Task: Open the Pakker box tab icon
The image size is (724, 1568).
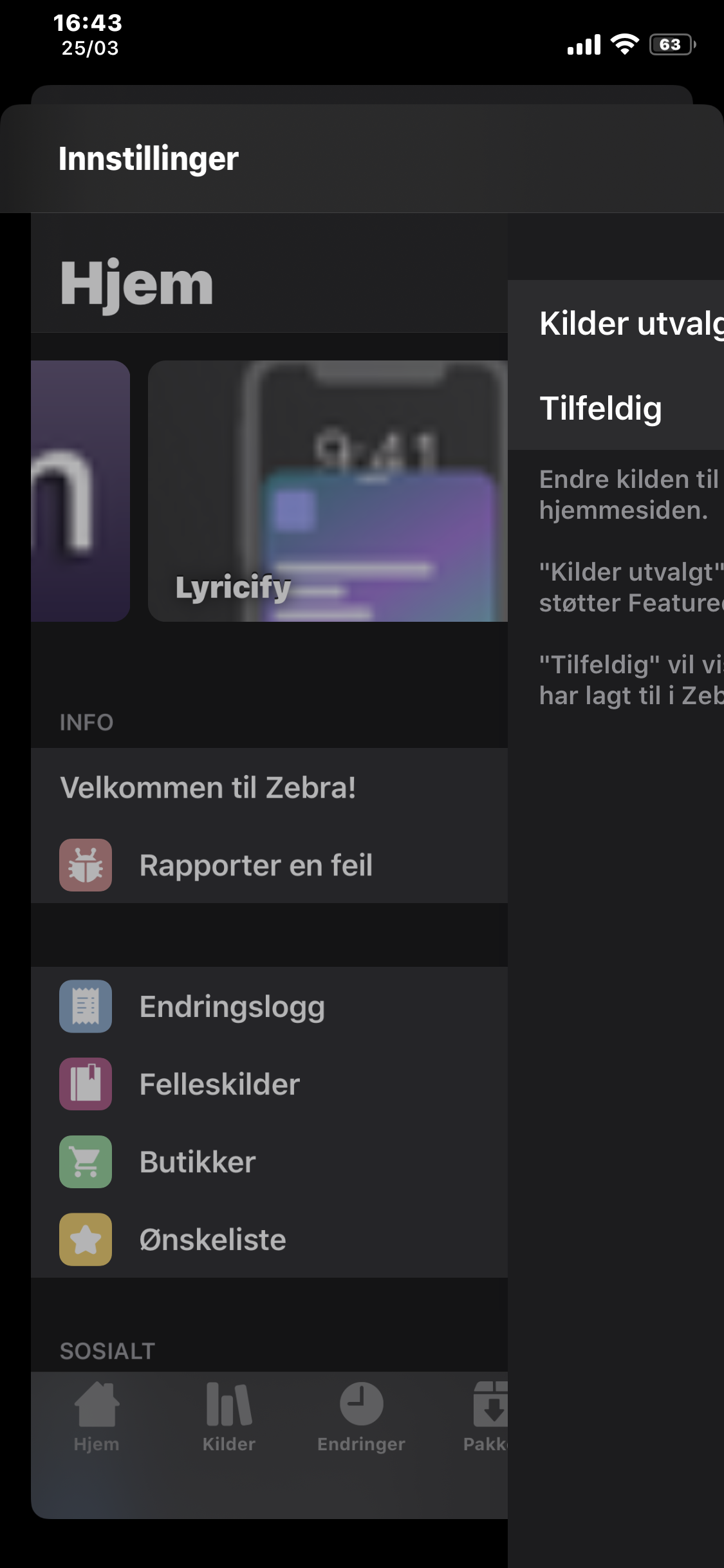Action: [490, 1404]
